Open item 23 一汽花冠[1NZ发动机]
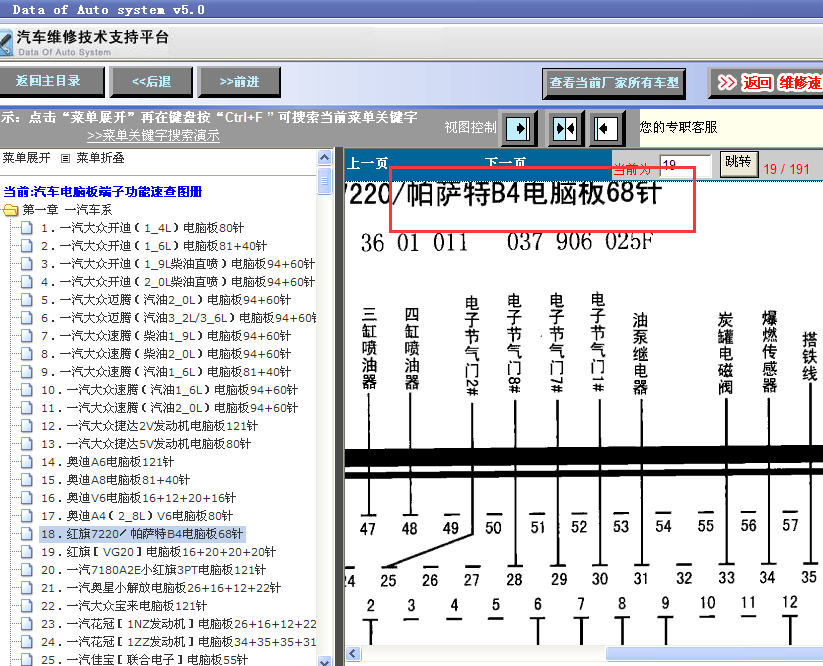 point(178,624)
